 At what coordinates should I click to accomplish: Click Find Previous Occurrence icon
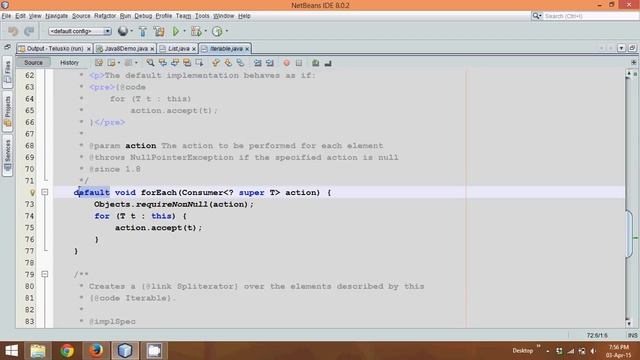(x=163, y=63)
